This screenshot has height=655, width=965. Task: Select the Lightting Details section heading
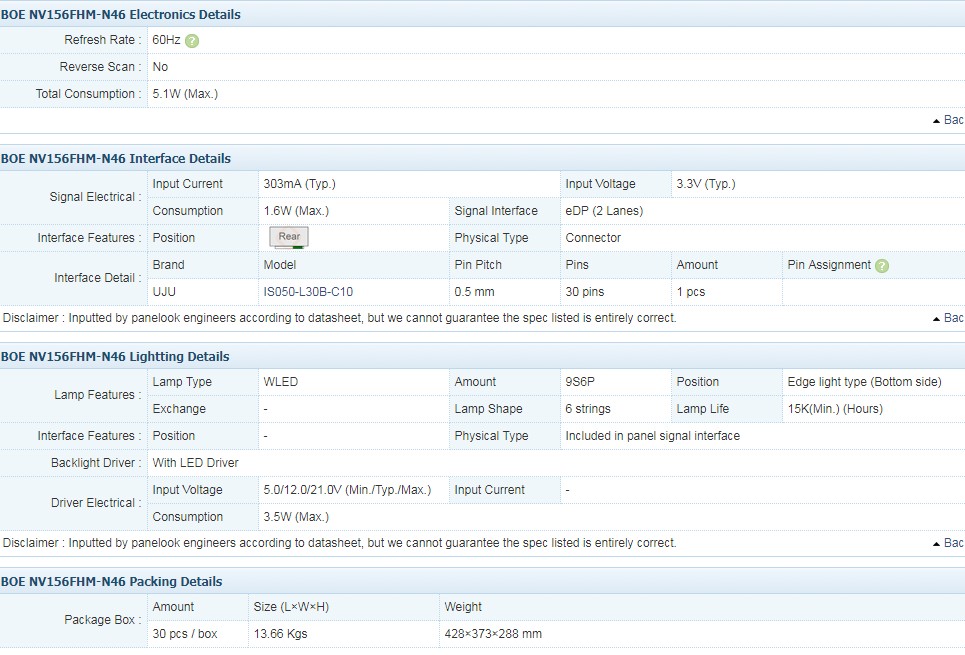coord(115,357)
